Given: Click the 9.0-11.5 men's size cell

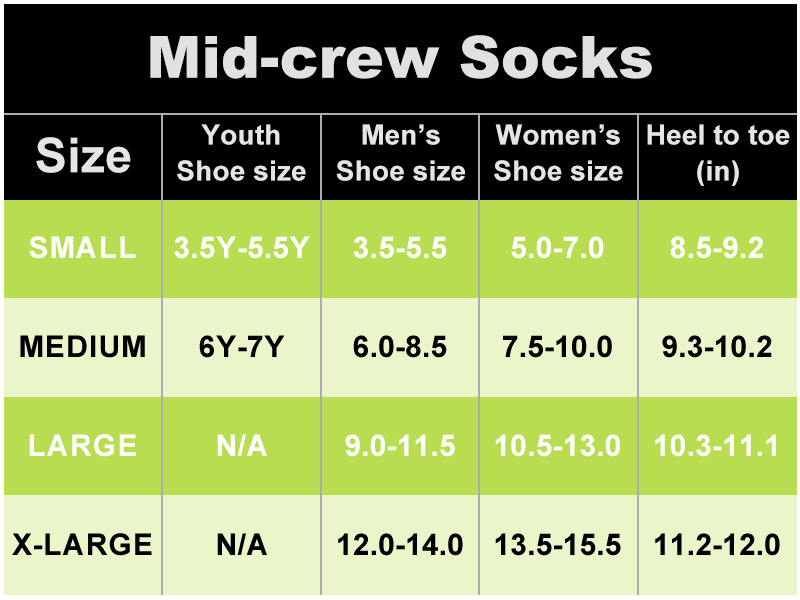Looking at the screenshot, I should pyautogui.click(x=400, y=445).
